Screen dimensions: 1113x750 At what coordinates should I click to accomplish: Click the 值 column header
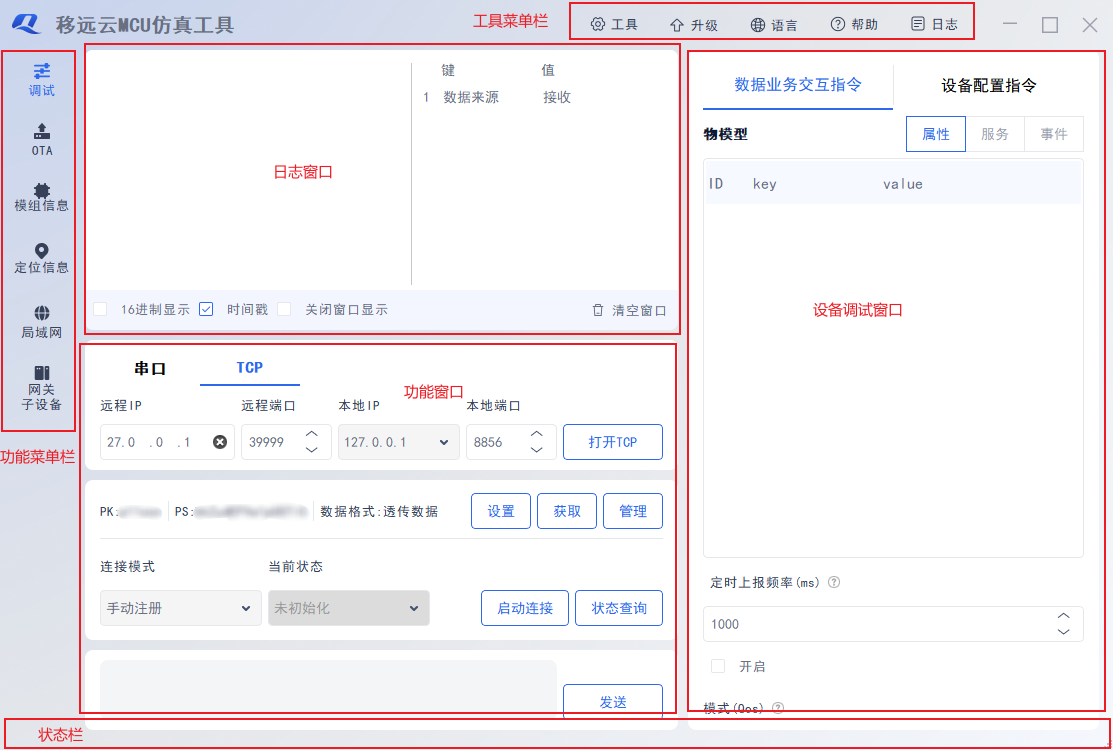[548, 70]
